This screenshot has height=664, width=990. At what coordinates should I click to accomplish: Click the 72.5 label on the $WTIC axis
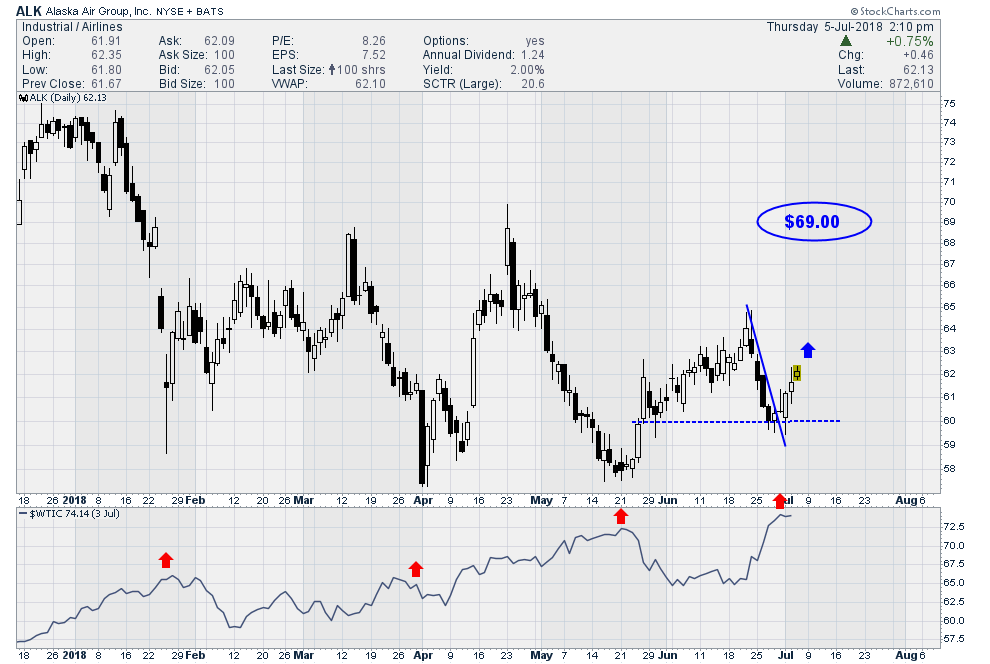point(954,526)
